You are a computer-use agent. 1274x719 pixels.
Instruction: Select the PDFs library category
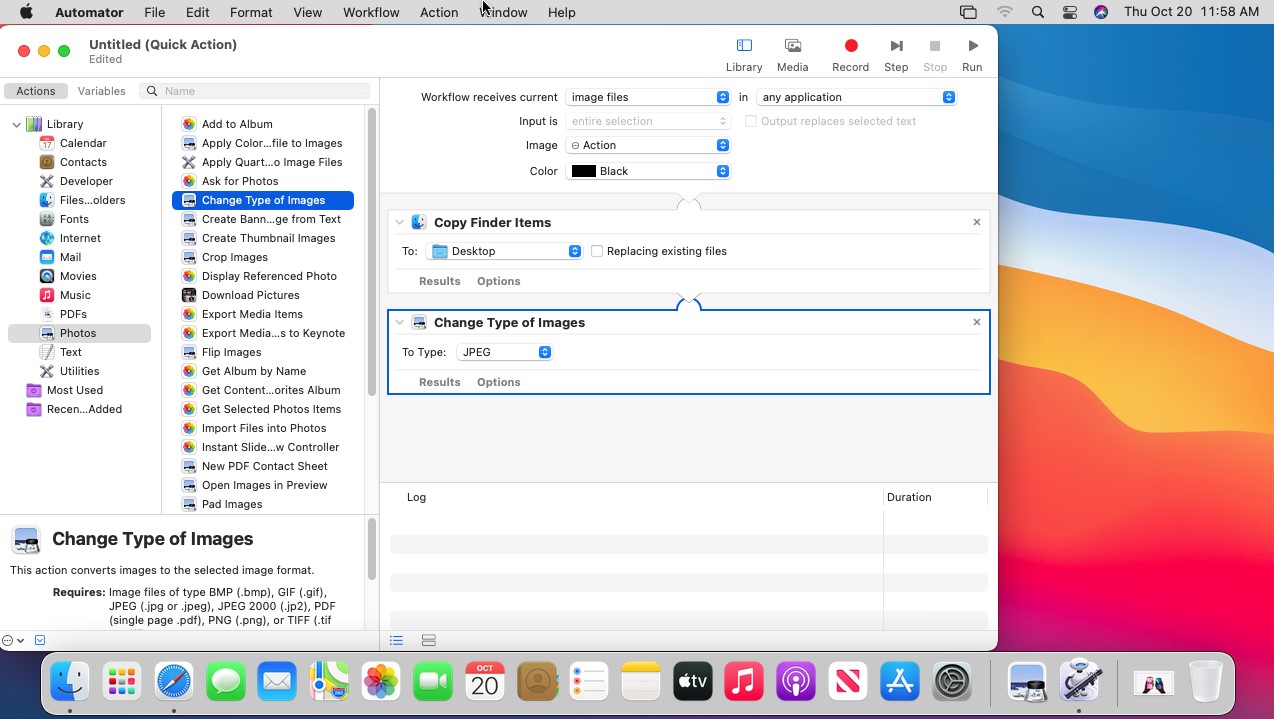click(x=73, y=314)
